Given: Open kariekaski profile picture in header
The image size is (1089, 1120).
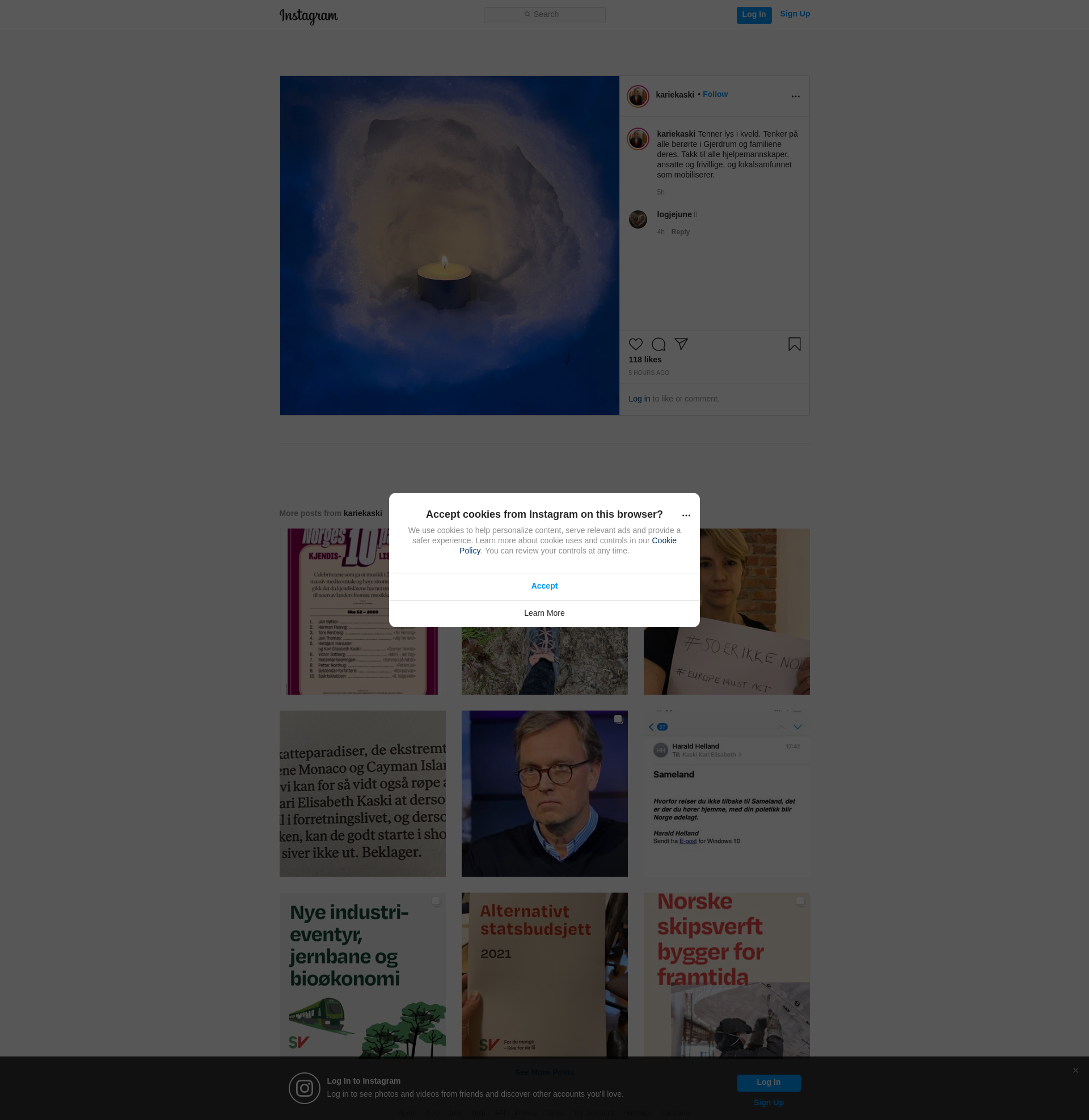Looking at the screenshot, I should [x=638, y=96].
